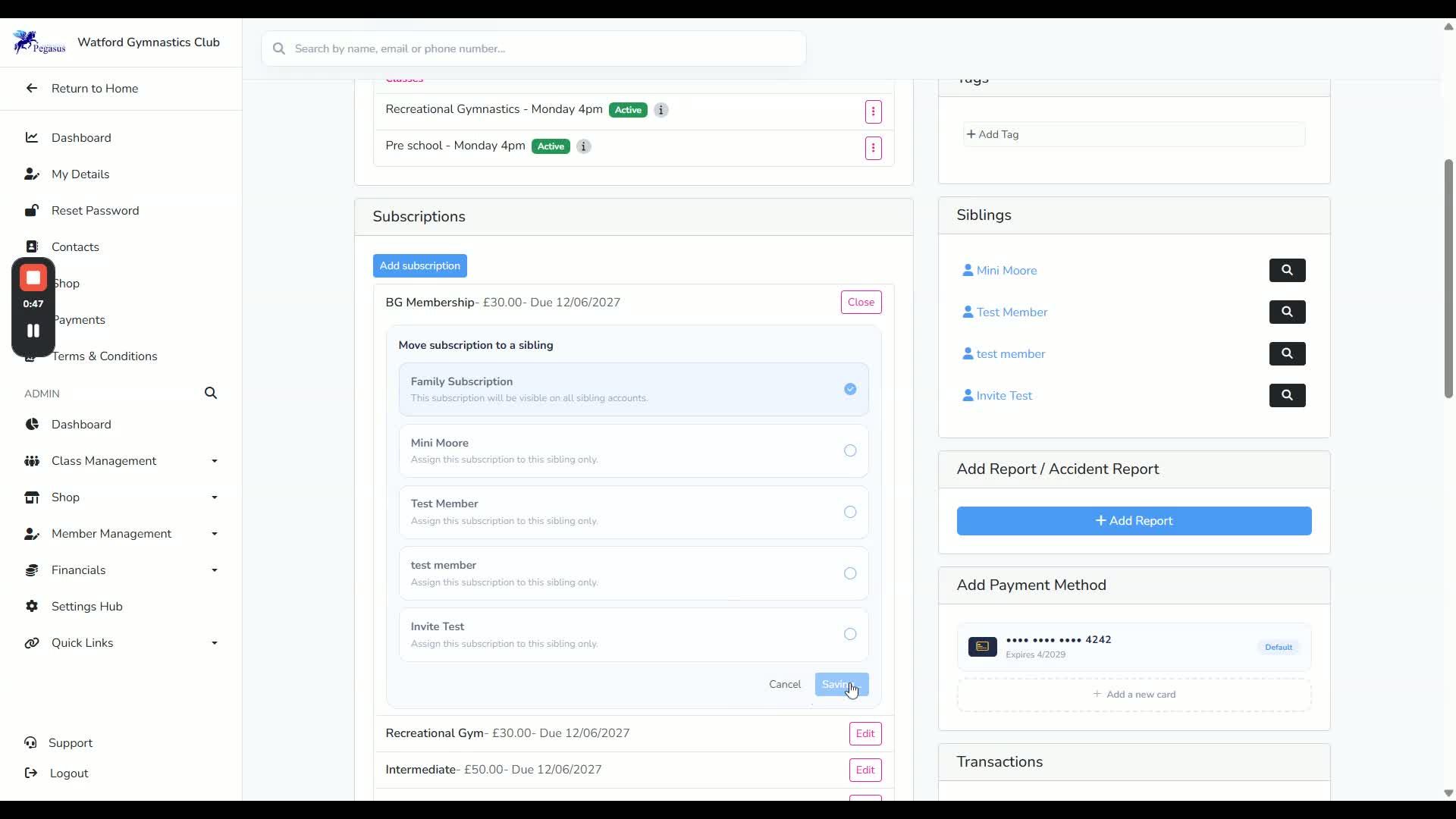
Task: View sibling Invite Test with magnifier button
Action: click(1287, 395)
